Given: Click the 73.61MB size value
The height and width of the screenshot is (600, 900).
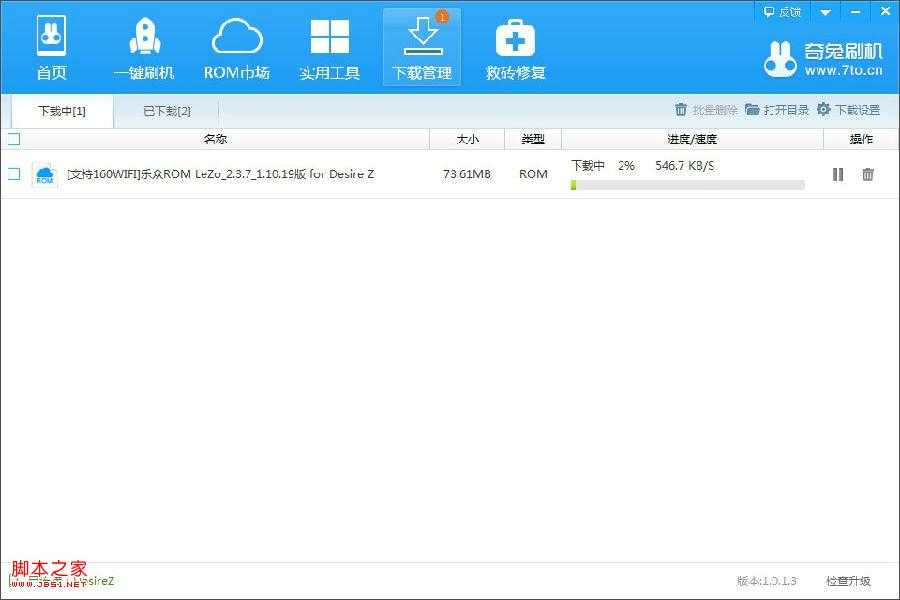Looking at the screenshot, I should click(467, 174).
